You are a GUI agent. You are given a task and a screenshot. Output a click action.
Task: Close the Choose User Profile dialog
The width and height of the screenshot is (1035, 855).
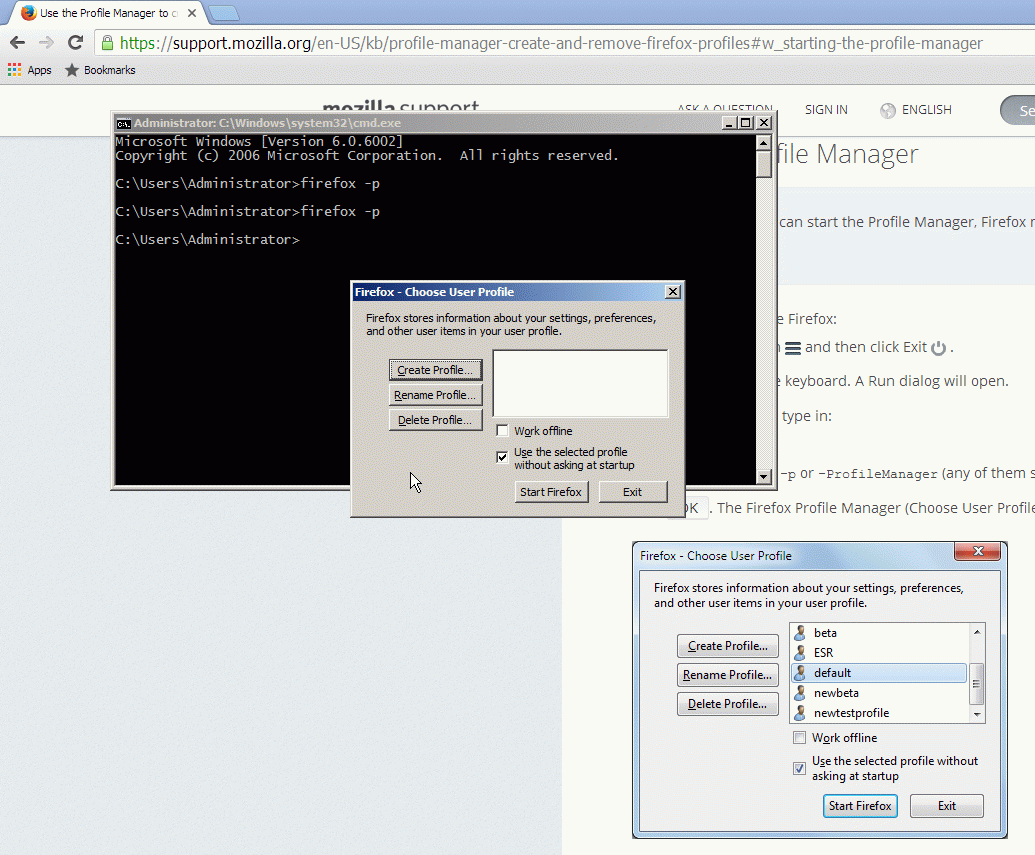pos(673,292)
